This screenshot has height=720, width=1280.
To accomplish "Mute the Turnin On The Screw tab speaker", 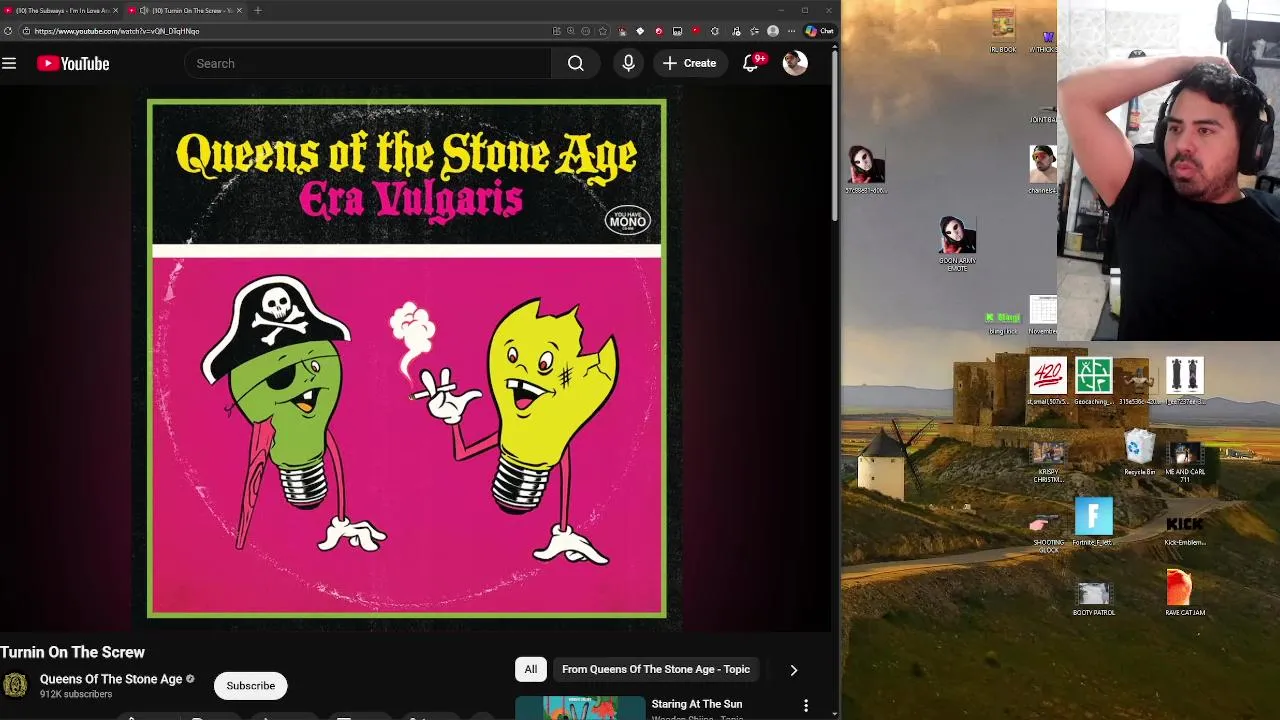I will 144,10.
